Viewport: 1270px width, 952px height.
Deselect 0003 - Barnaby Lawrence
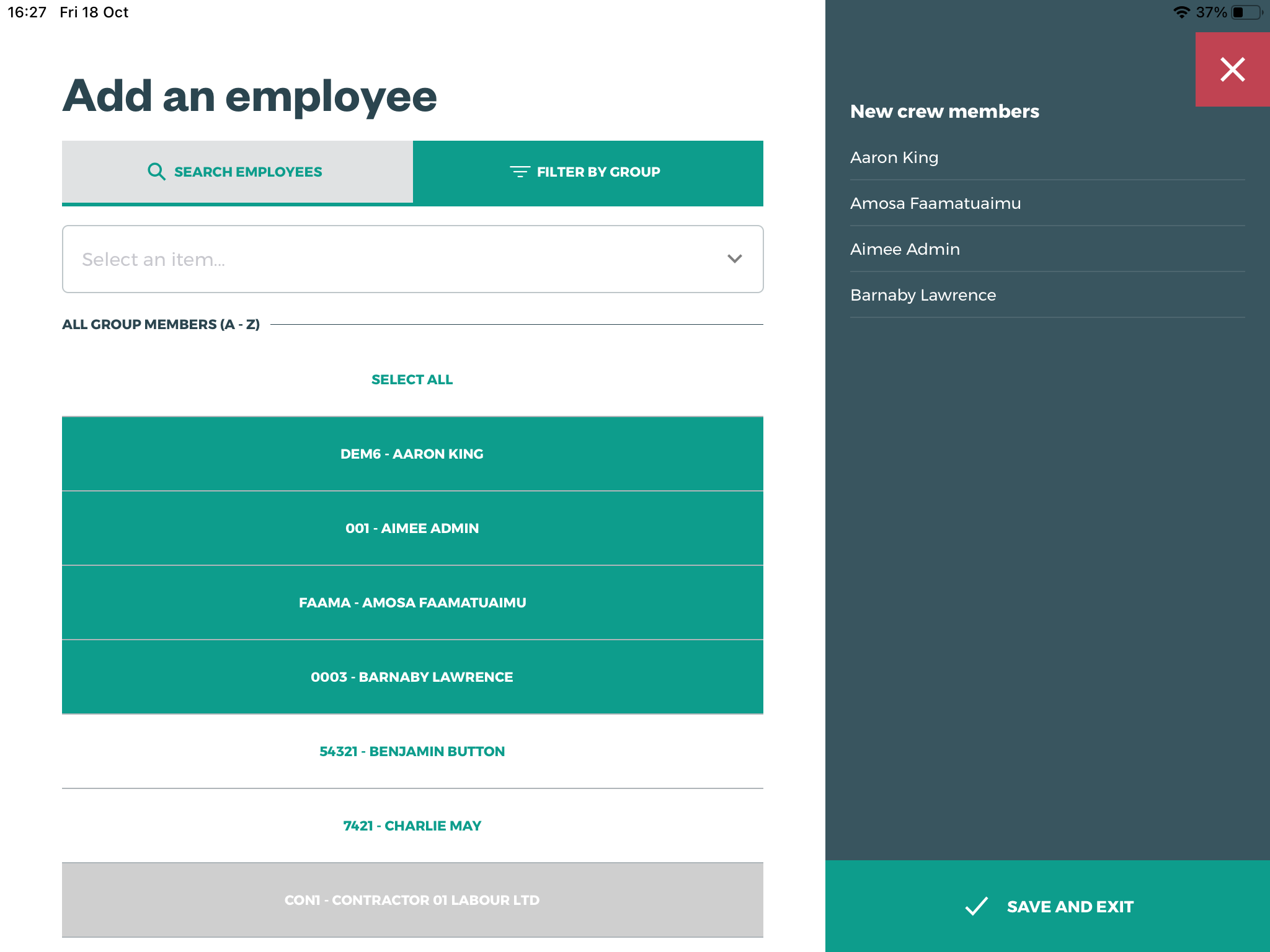412,677
